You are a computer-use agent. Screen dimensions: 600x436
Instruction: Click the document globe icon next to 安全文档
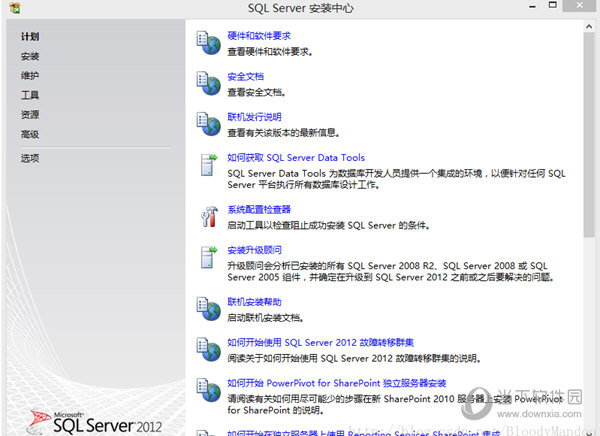209,83
